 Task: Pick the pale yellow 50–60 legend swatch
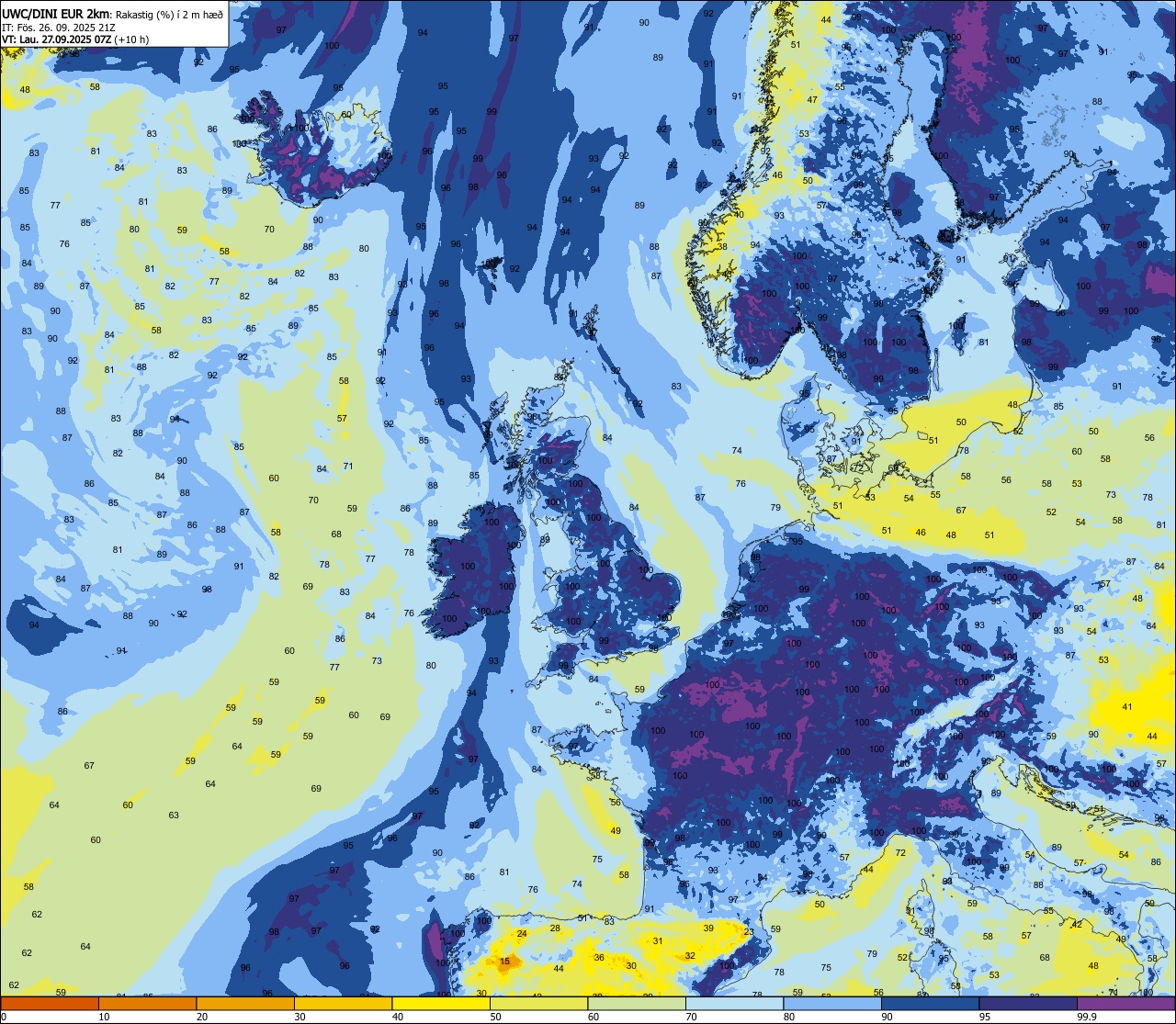pos(538,1003)
